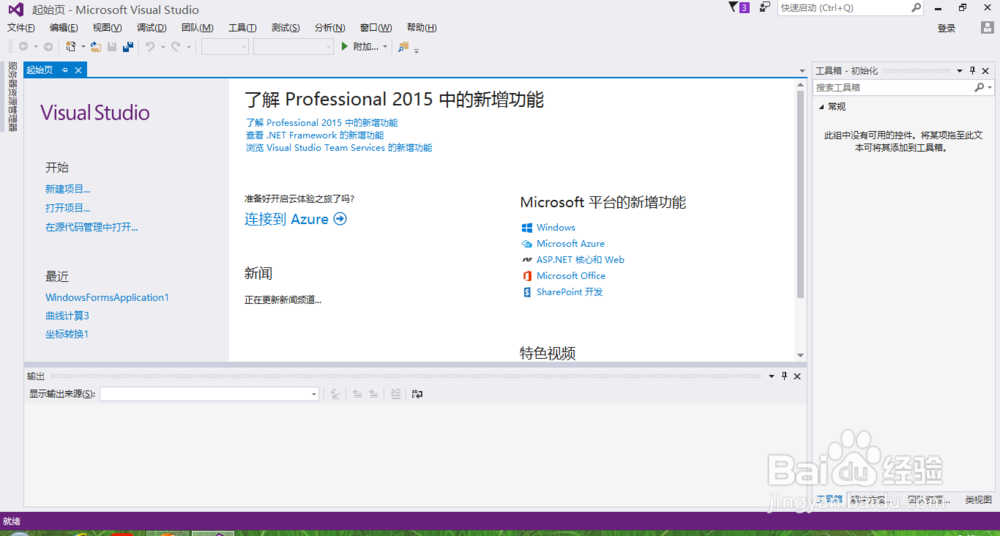Click the Toolbox panel auto-hide pin
1000x536 pixels.
pyautogui.click(x=973, y=71)
